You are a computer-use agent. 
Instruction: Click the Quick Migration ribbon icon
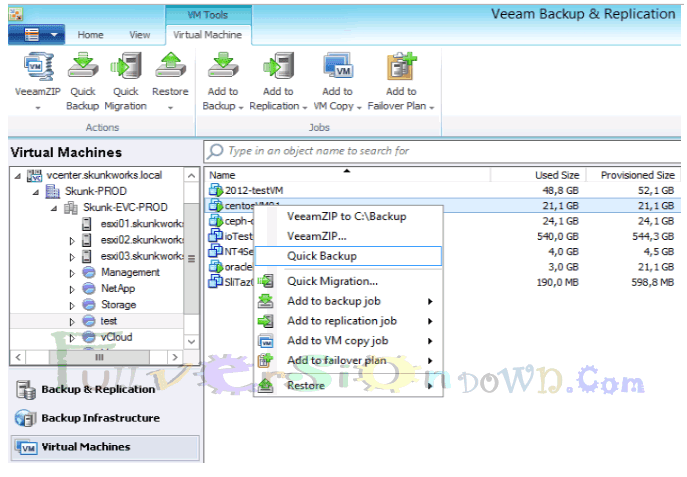click(126, 66)
